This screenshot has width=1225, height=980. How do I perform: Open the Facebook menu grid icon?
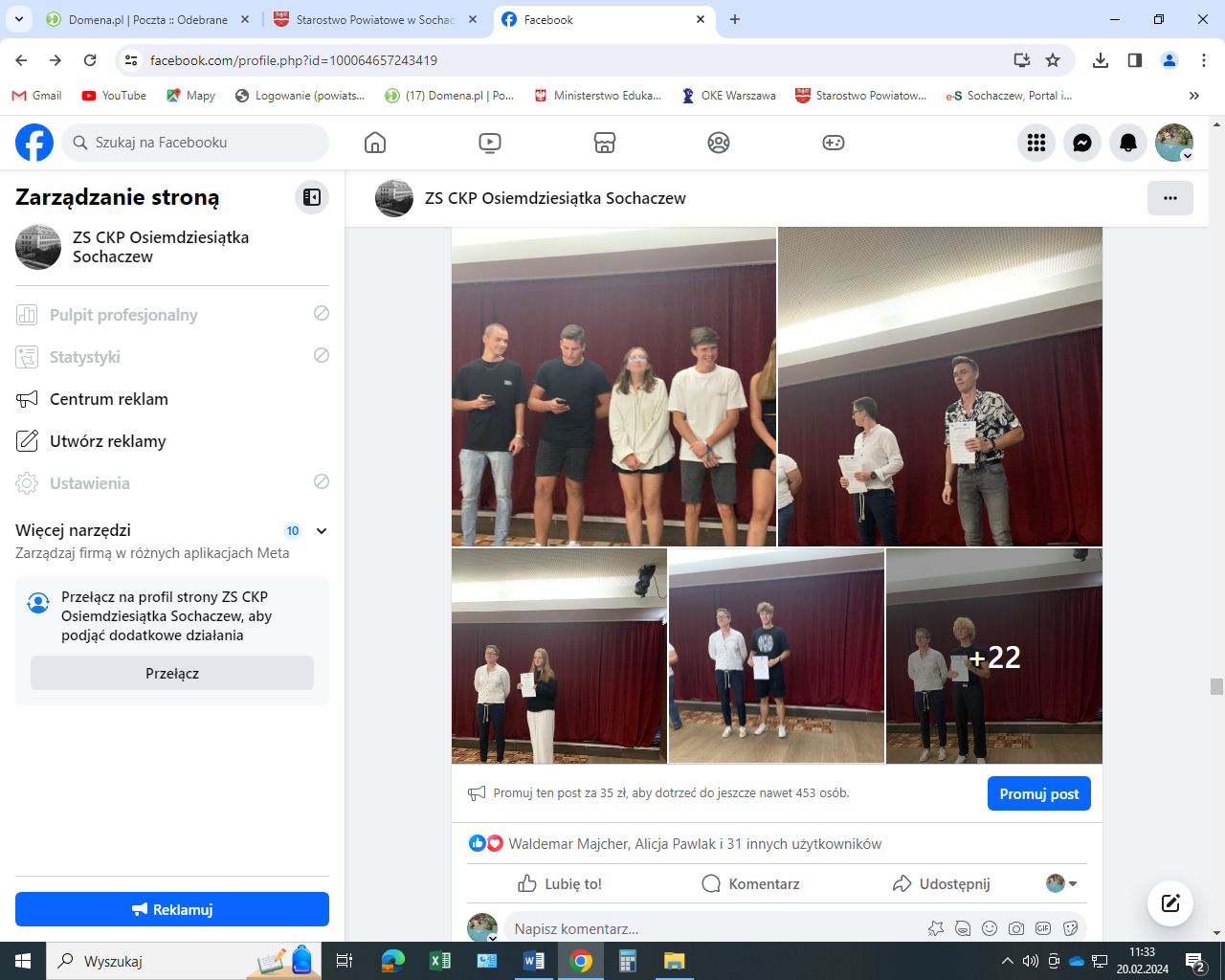coord(1036,143)
